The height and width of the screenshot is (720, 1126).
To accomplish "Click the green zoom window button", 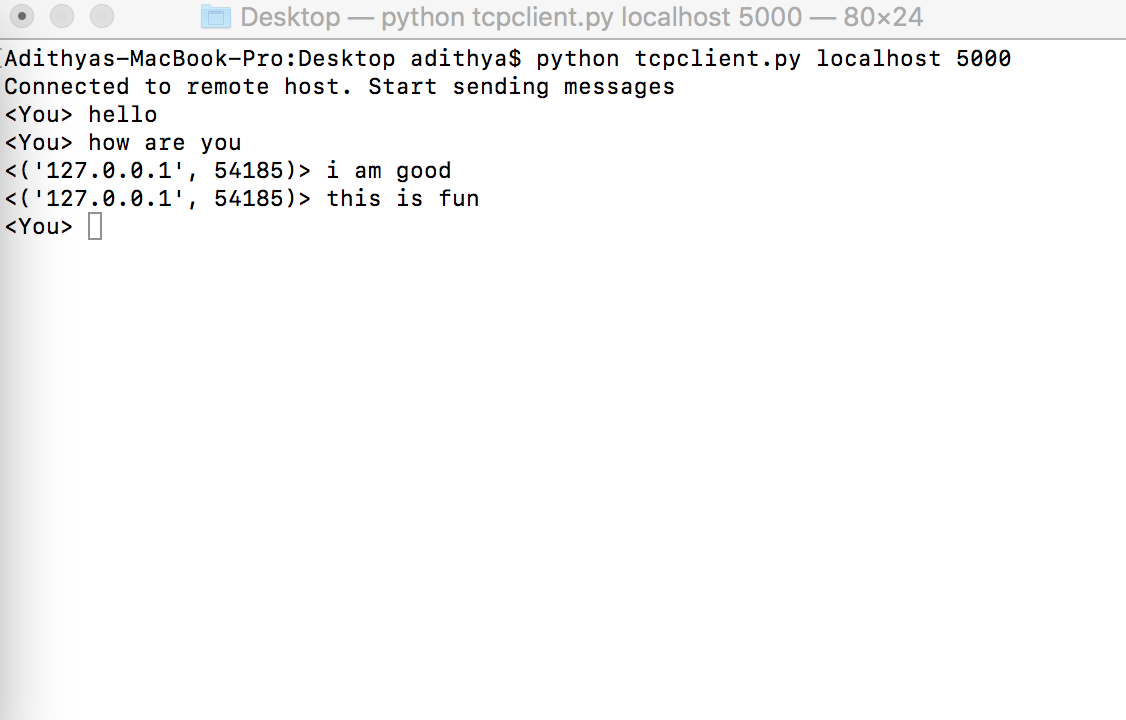I will 99,16.
